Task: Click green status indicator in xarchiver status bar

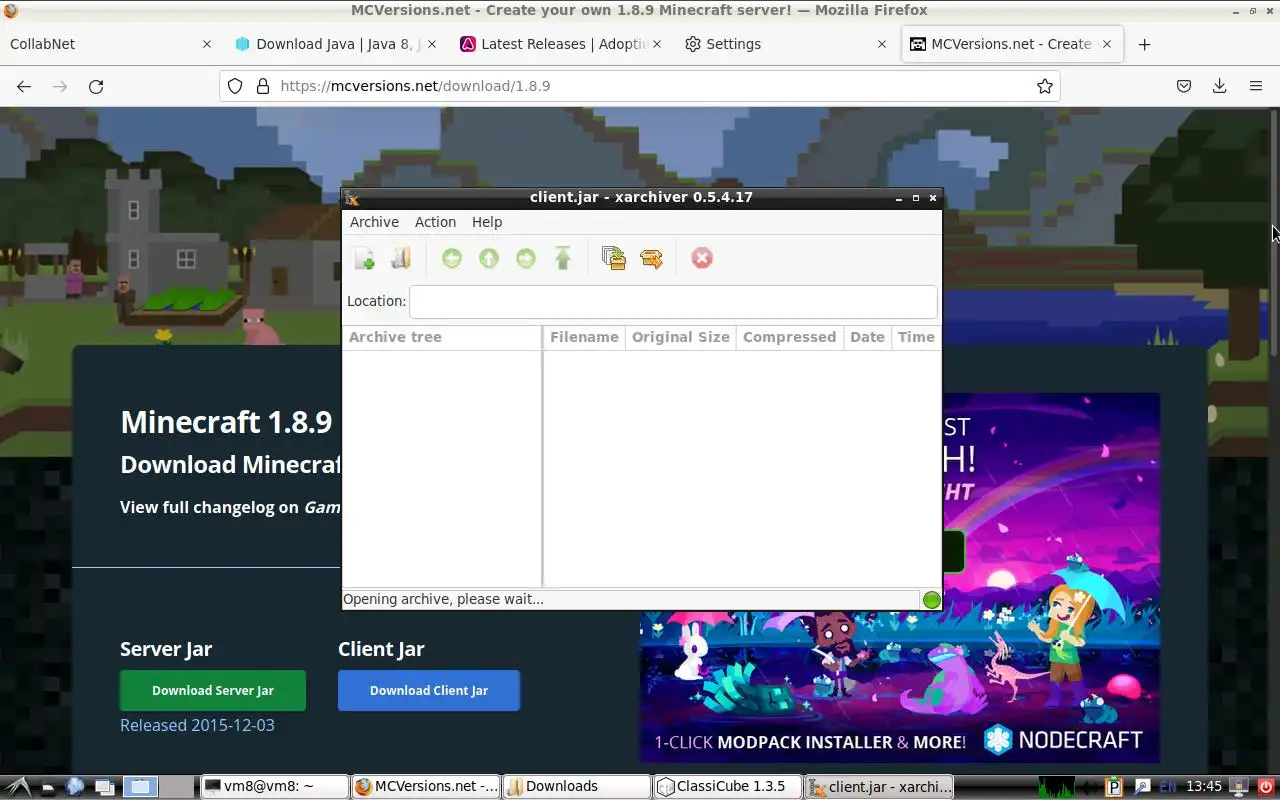Action: (932, 600)
